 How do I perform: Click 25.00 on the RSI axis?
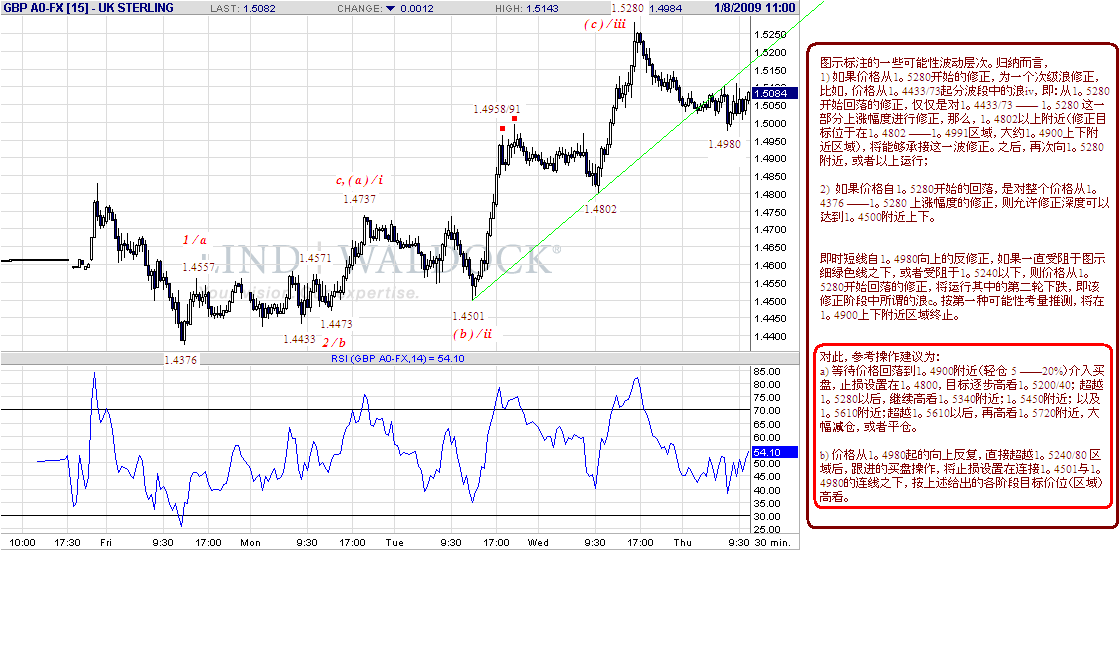point(766,529)
